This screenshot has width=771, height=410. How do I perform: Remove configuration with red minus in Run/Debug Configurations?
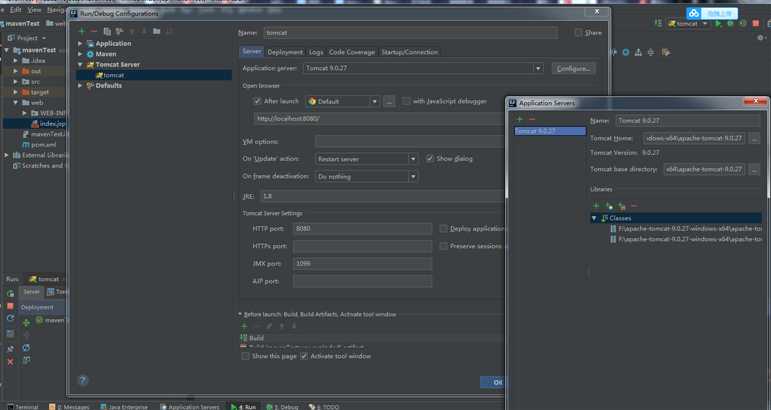tap(94, 31)
